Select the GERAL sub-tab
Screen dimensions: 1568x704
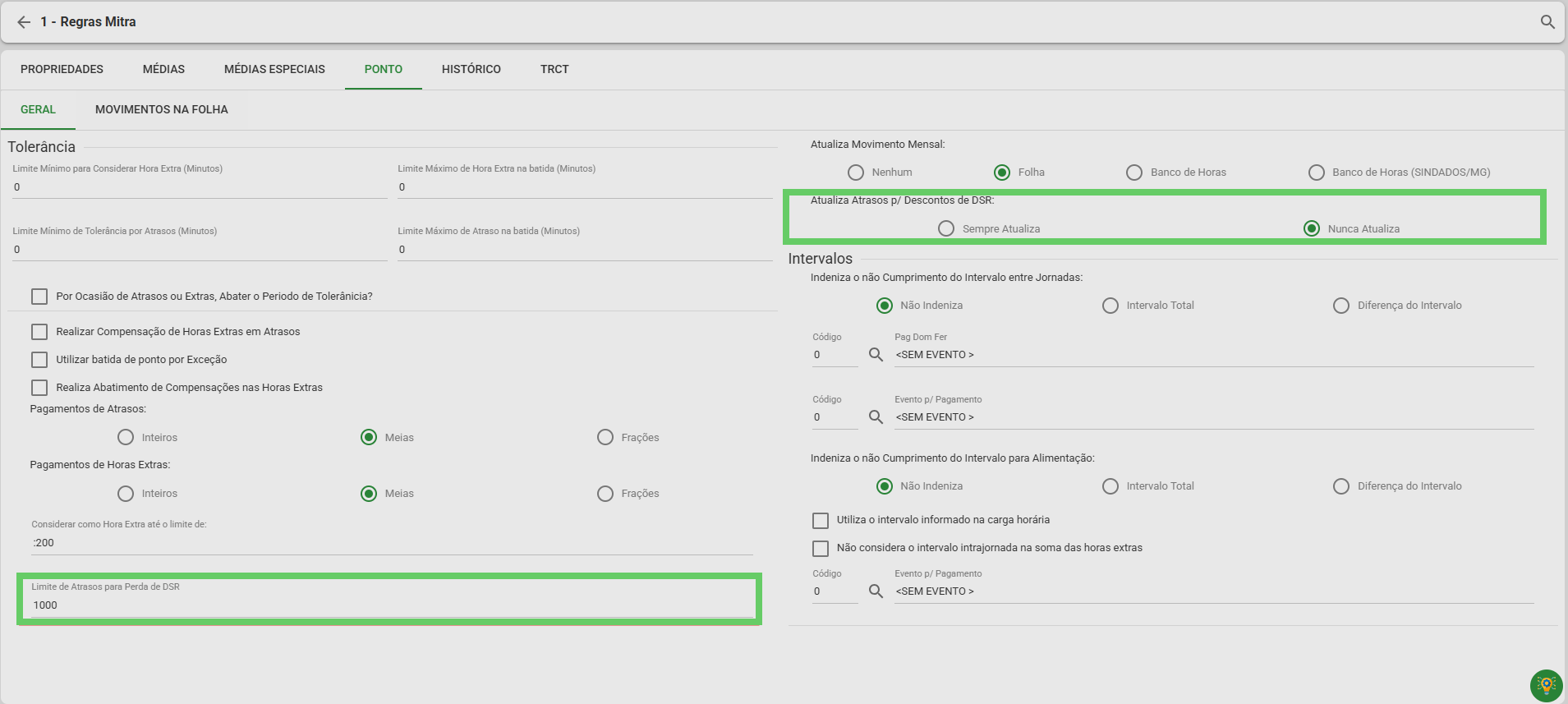(38, 109)
